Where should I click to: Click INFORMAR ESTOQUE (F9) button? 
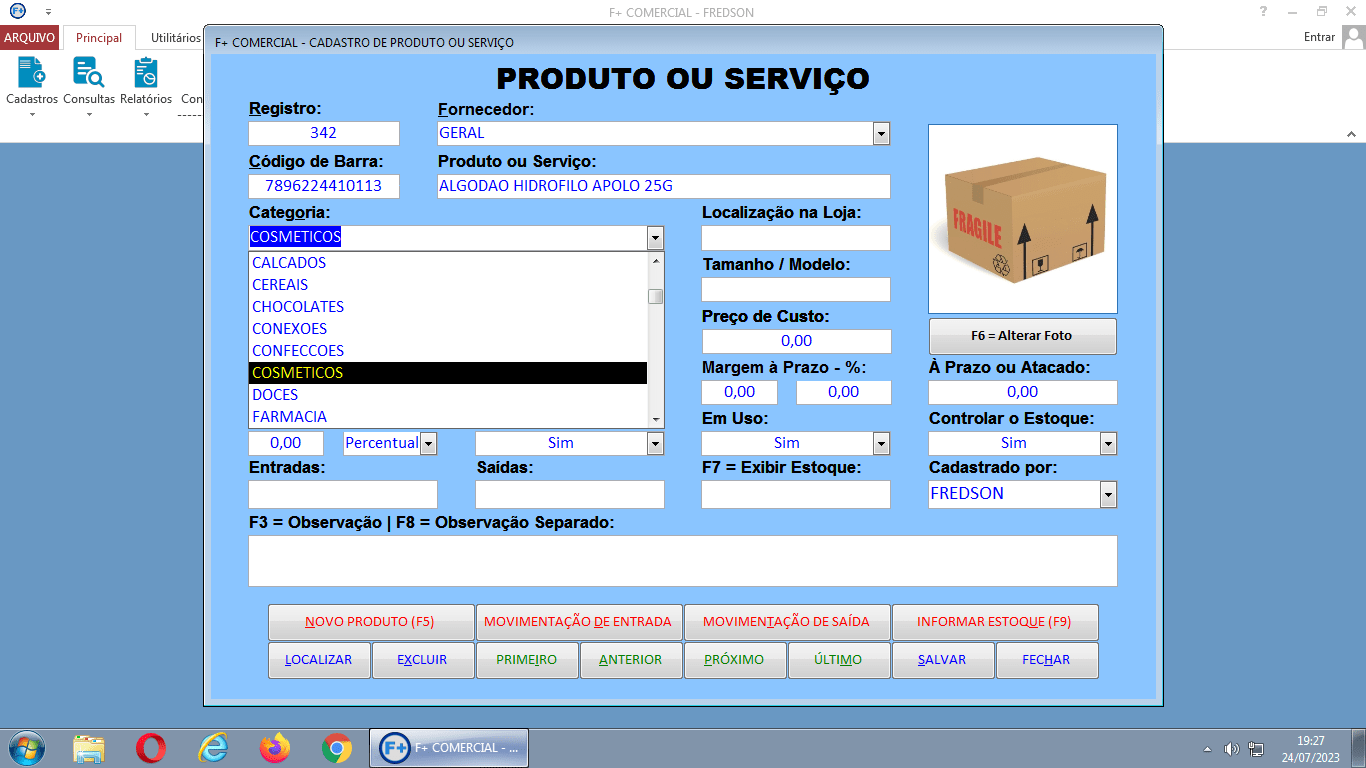[995, 622]
